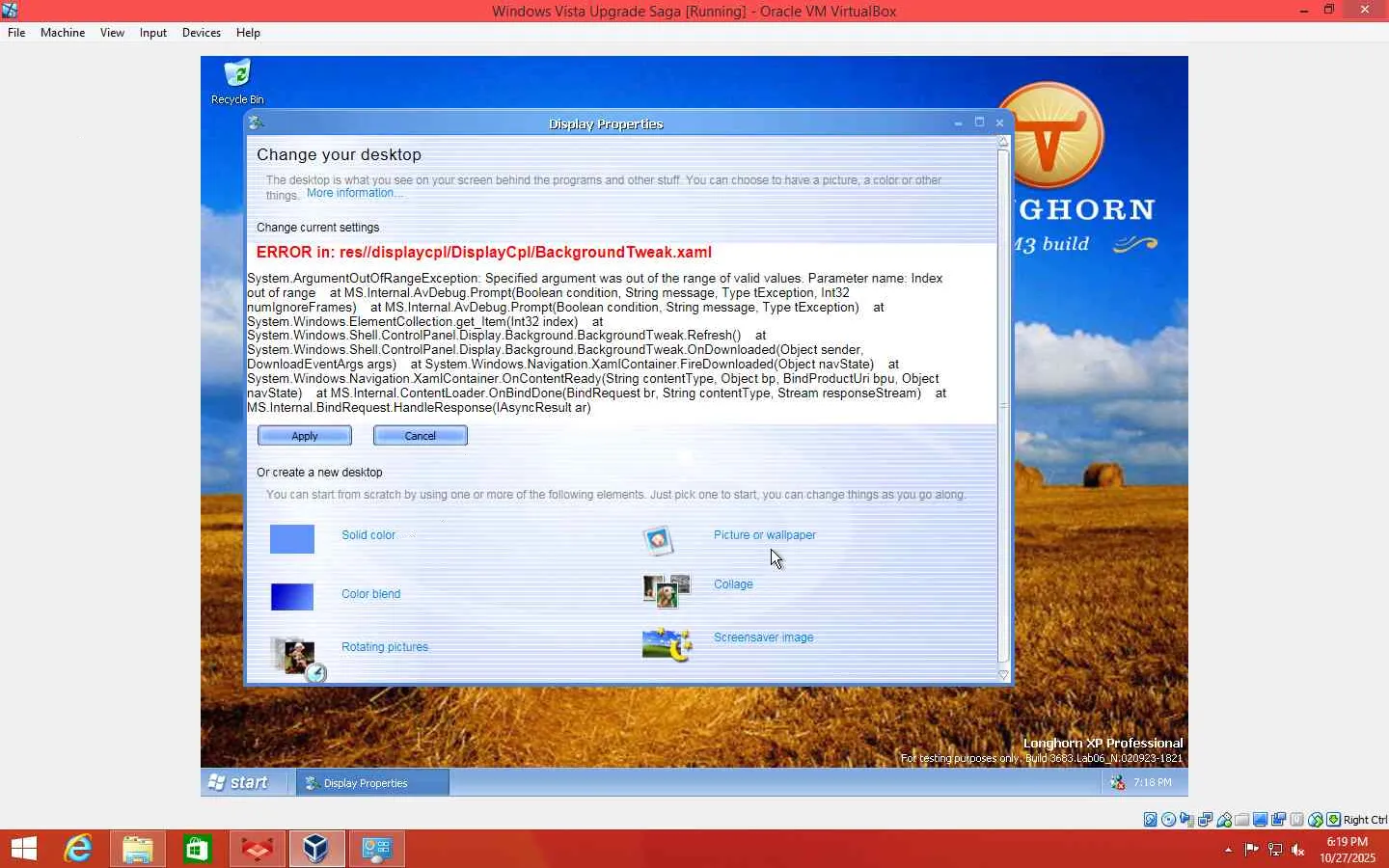
Task: Open the VirtualBox File menu
Action: pyautogui.click(x=16, y=33)
